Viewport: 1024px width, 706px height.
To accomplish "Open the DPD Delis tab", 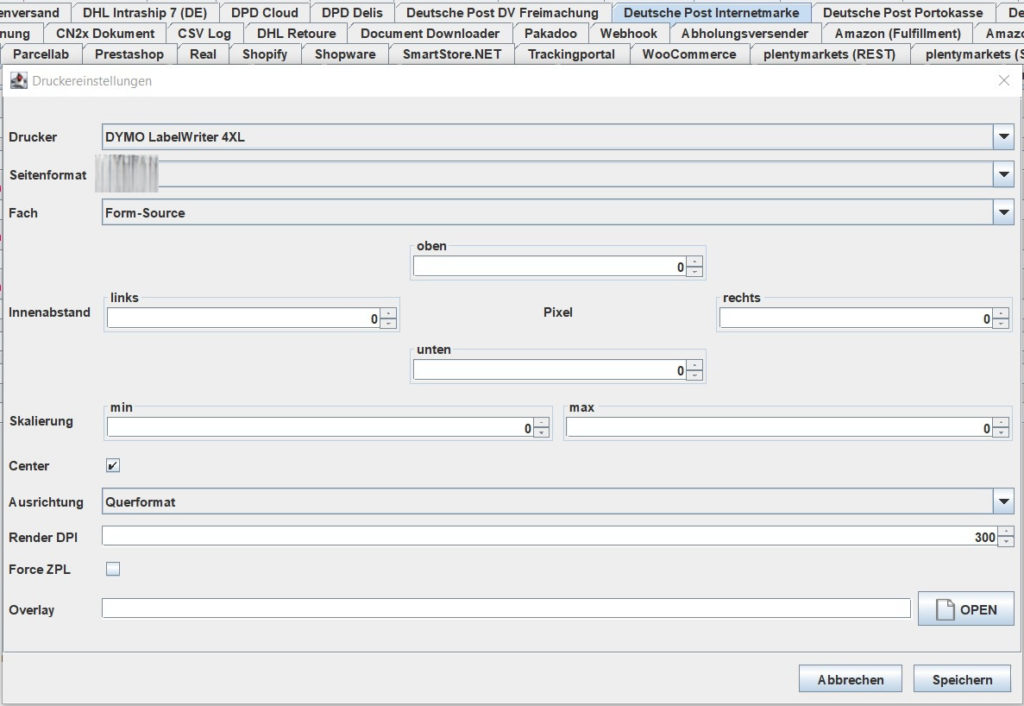I will [x=352, y=12].
